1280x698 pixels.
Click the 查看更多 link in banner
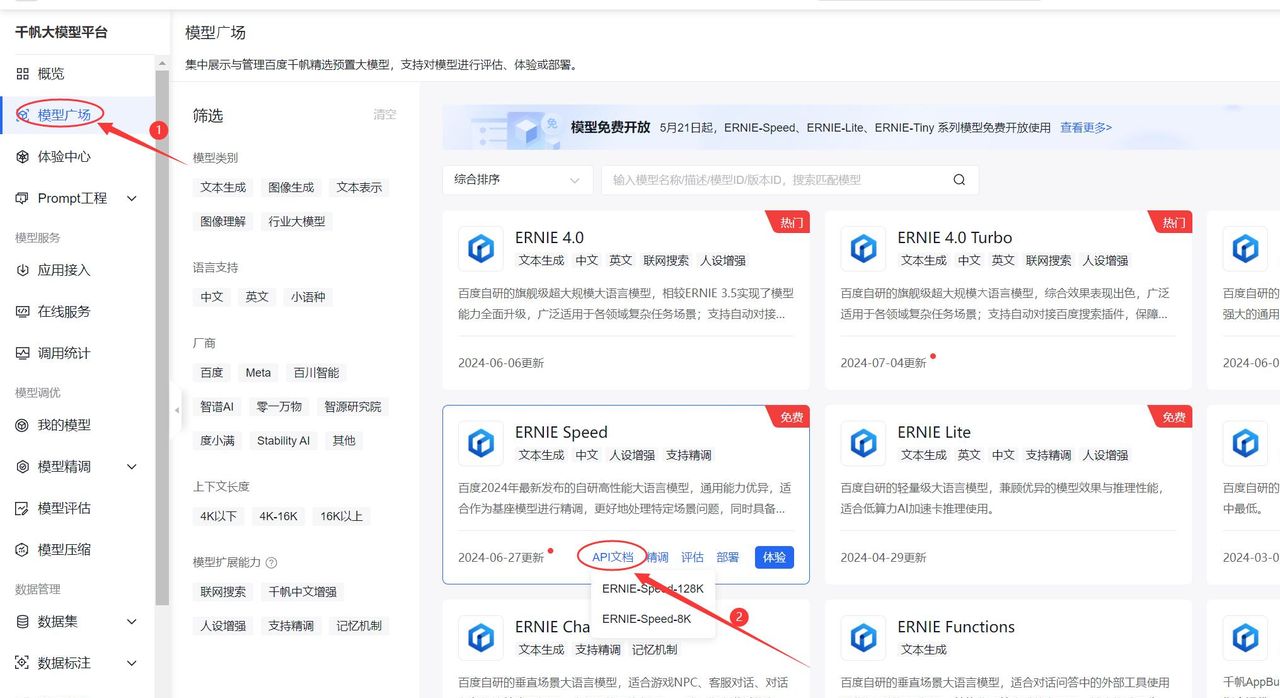[x=1086, y=128]
